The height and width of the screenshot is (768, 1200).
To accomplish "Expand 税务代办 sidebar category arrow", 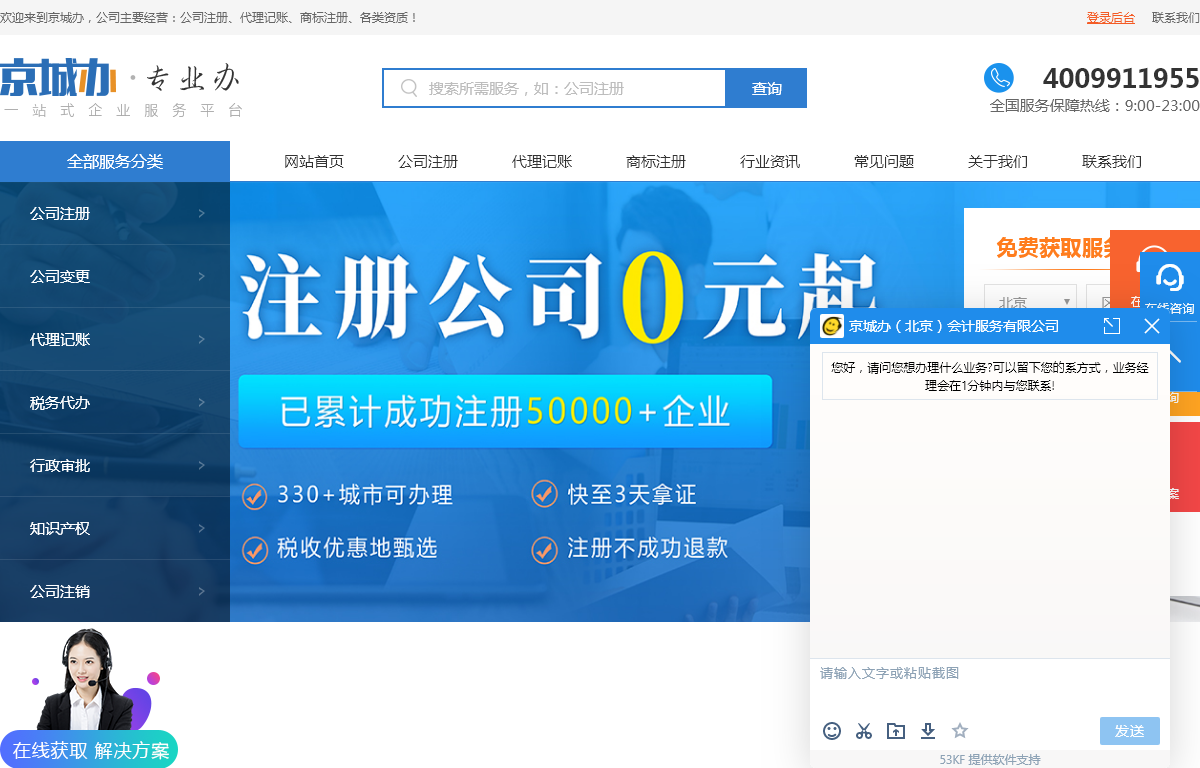I will pyautogui.click(x=201, y=402).
